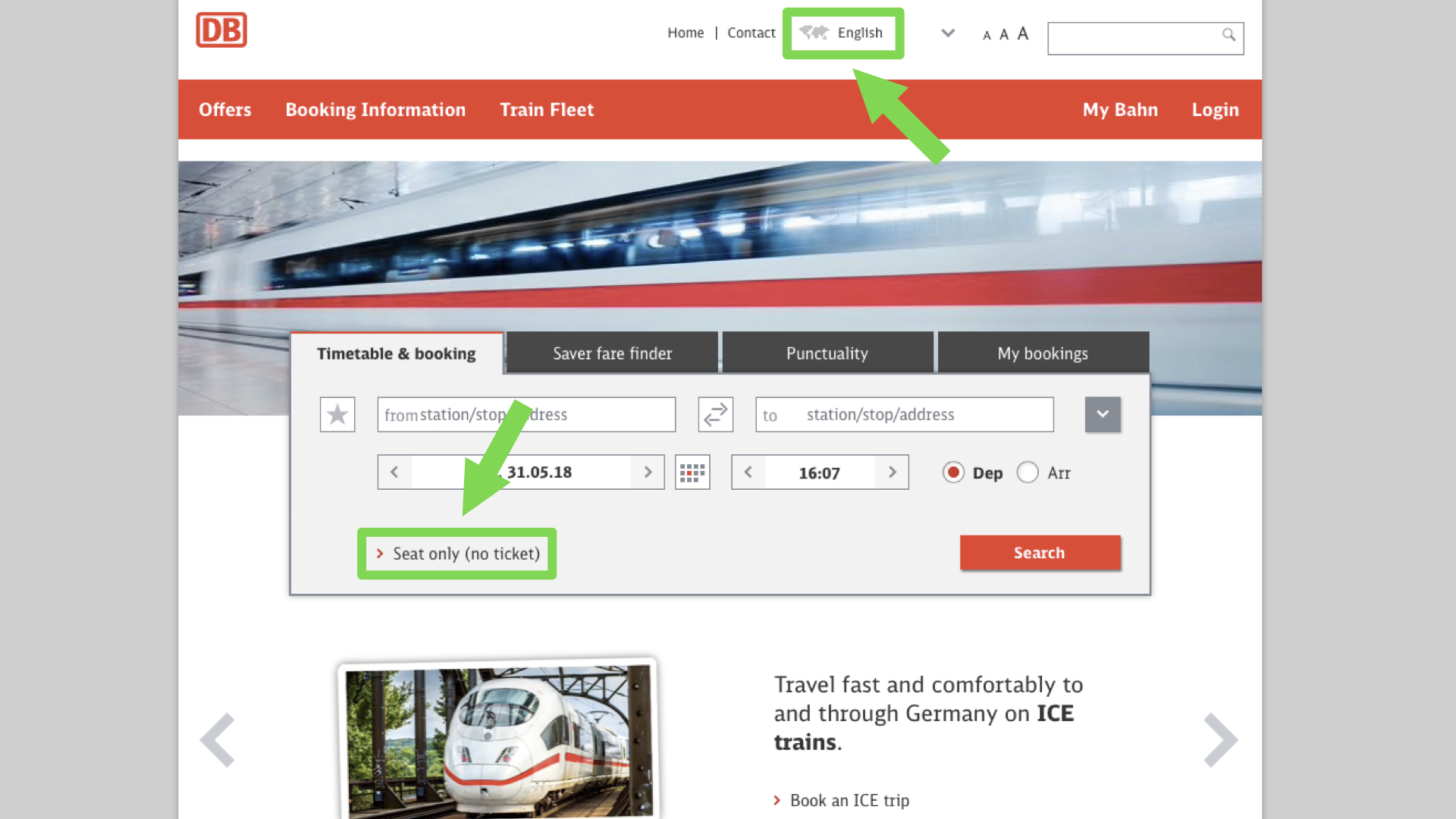The width and height of the screenshot is (1456, 819).
Task: Open the Punctuality tab
Action: click(827, 353)
